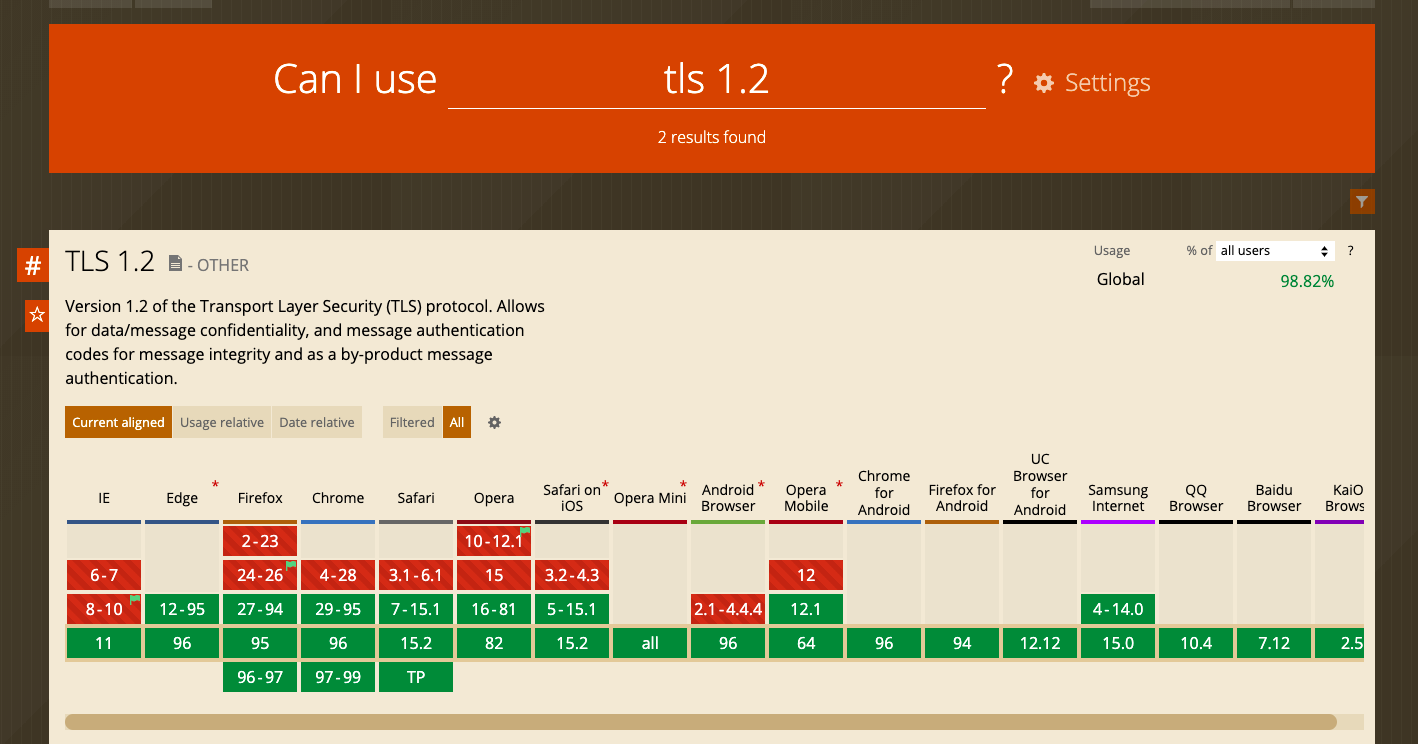Viewport: 1418px width, 744px height.
Task: Click the Global usage percentage value
Action: click(1307, 281)
